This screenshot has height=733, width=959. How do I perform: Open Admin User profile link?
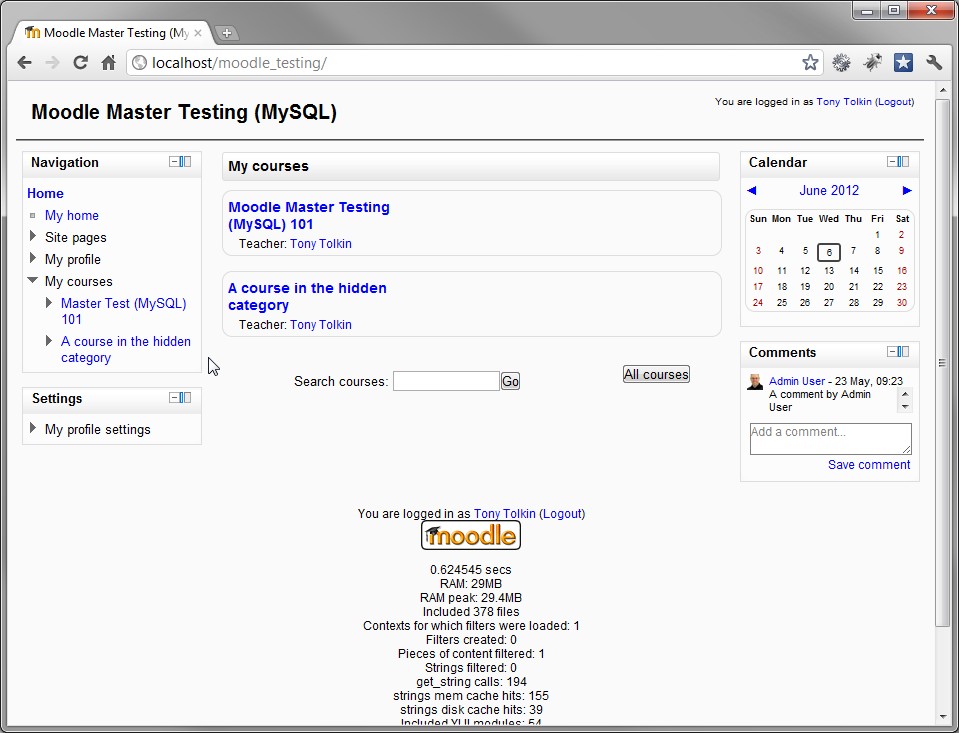(x=797, y=381)
